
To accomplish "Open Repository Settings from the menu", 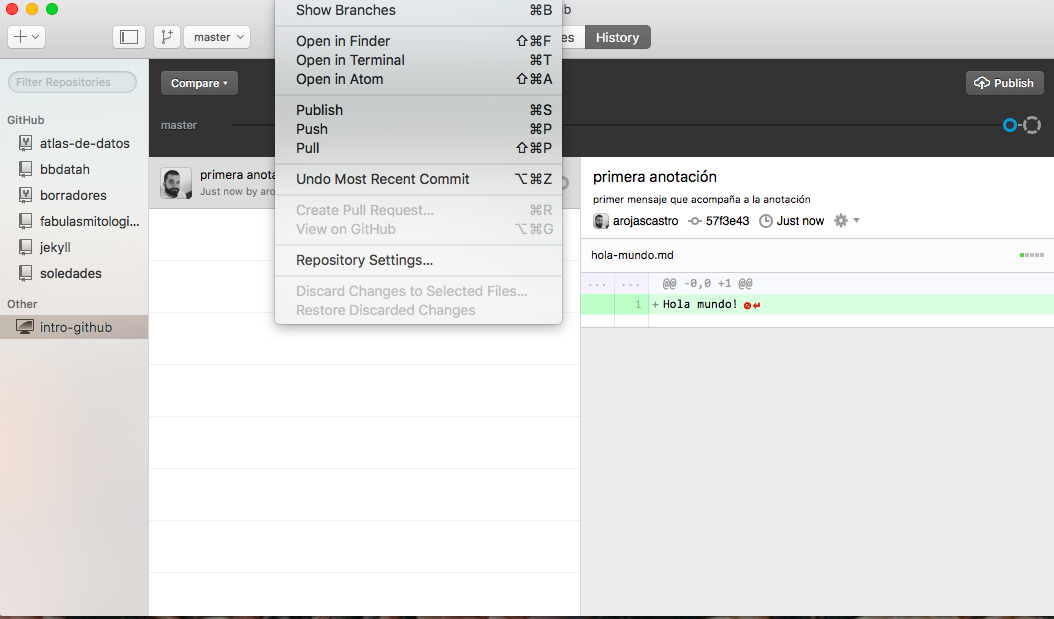I will pyautogui.click(x=364, y=260).
